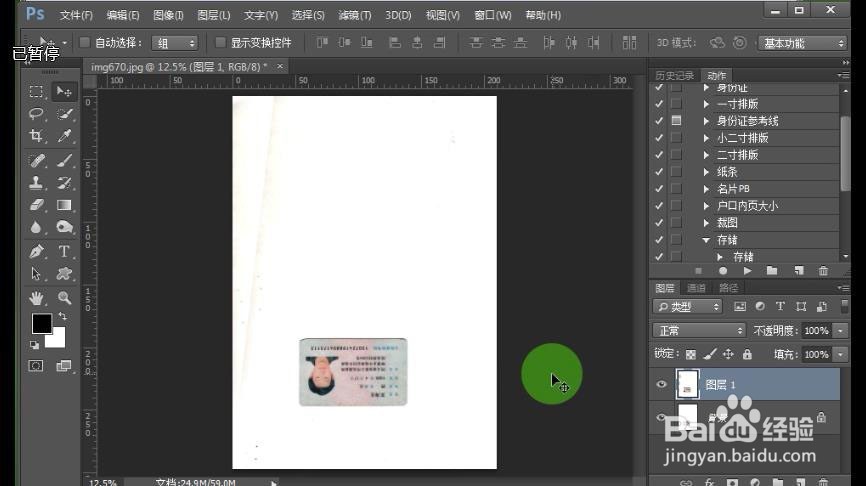Switch to the 路径 tab

click(x=728, y=288)
